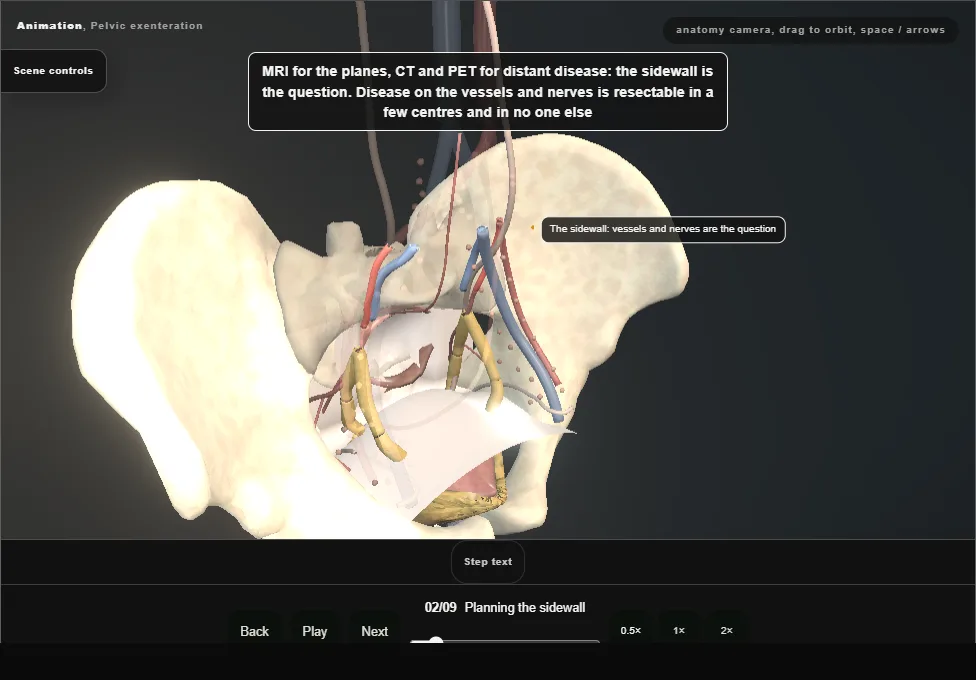This screenshot has width=976, height=680.
Task: Set playback speed to 2×
Action: [726, 630]
